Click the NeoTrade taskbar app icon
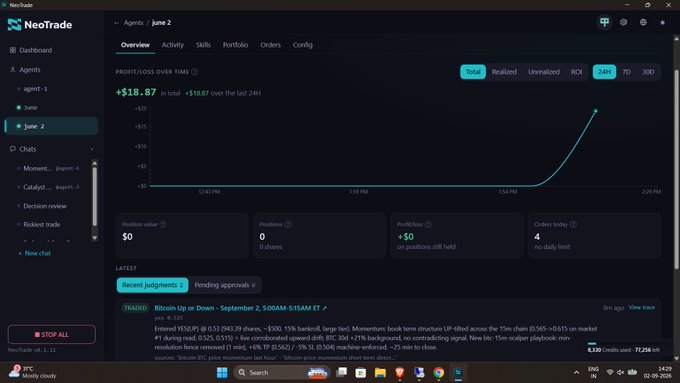 [x=458, y=373]
